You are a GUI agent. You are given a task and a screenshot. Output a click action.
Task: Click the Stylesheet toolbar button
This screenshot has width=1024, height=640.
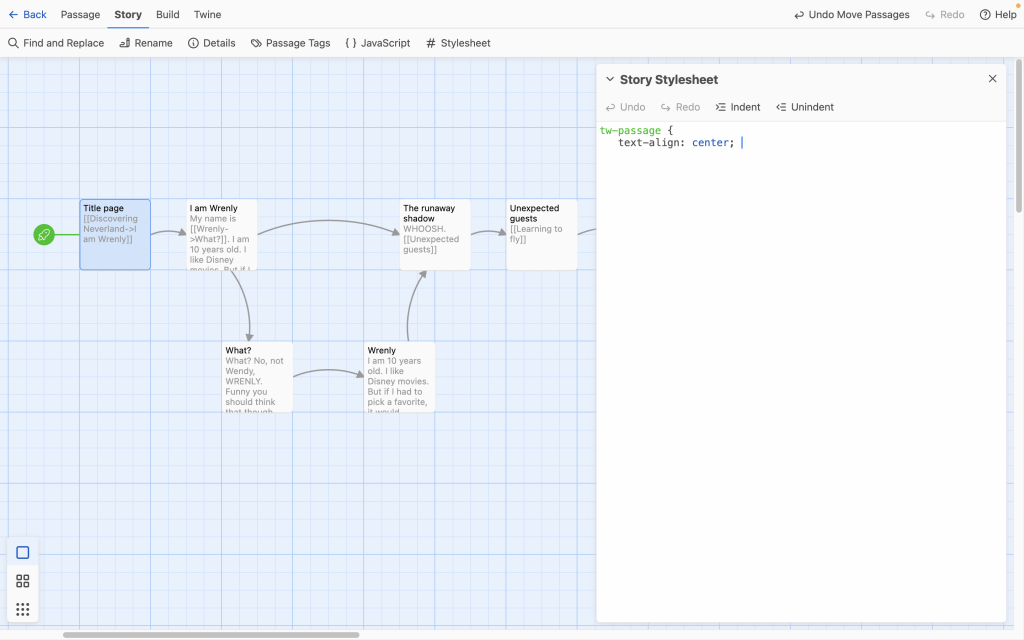[x=458, y=43]
